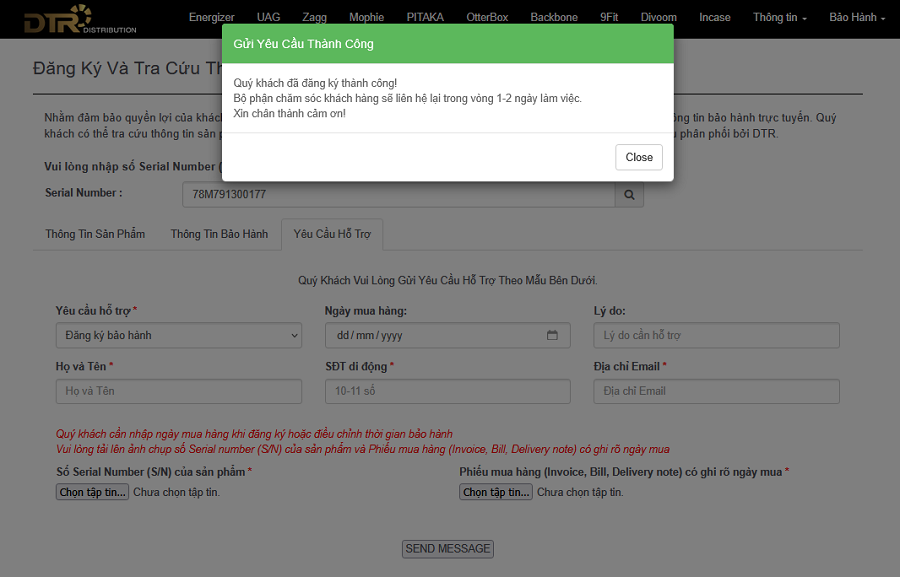Open the Yêu cầu hỗ trợ select box
The image size is (900, 577).
tap(178, 336)
